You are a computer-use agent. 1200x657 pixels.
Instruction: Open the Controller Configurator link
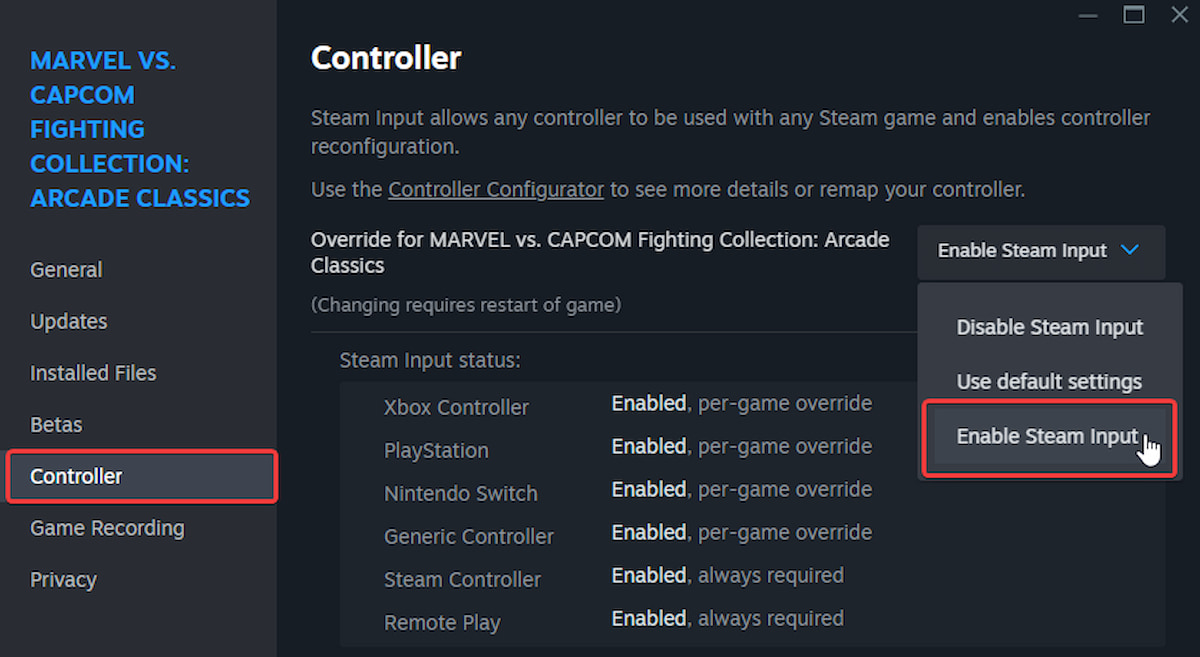pyautogui.click(x=496, y=189)
